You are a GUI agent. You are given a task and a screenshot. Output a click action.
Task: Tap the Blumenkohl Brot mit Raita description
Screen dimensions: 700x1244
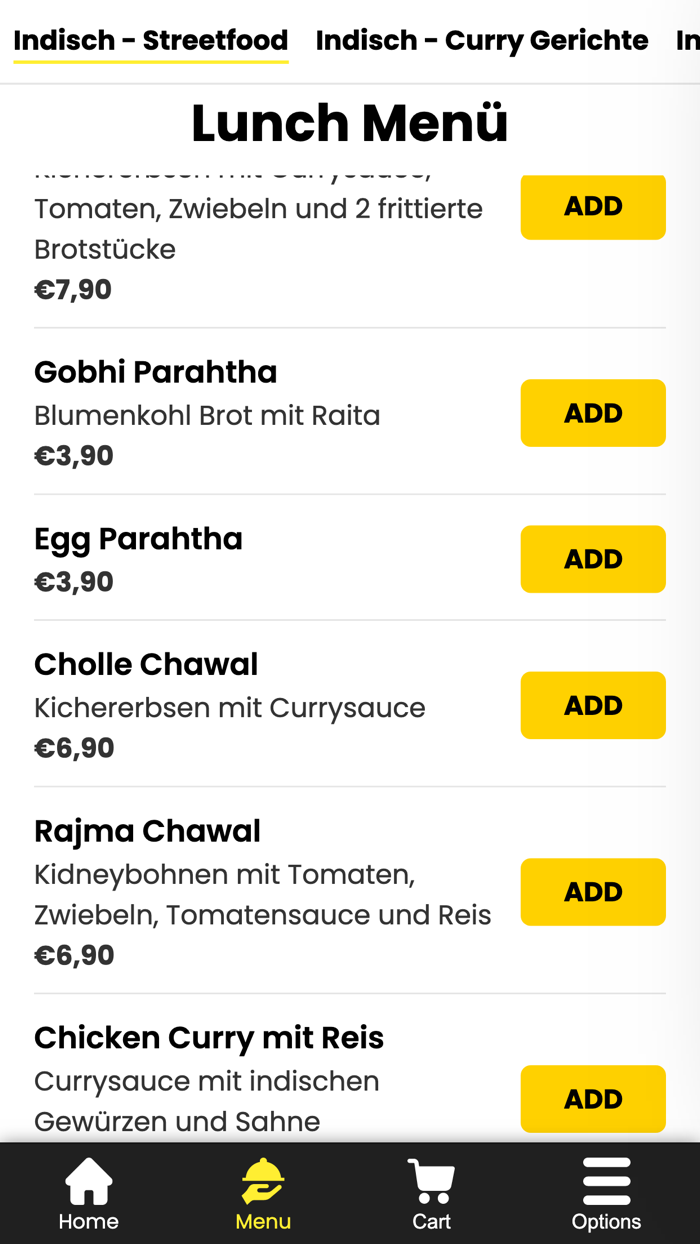(207, 415)
